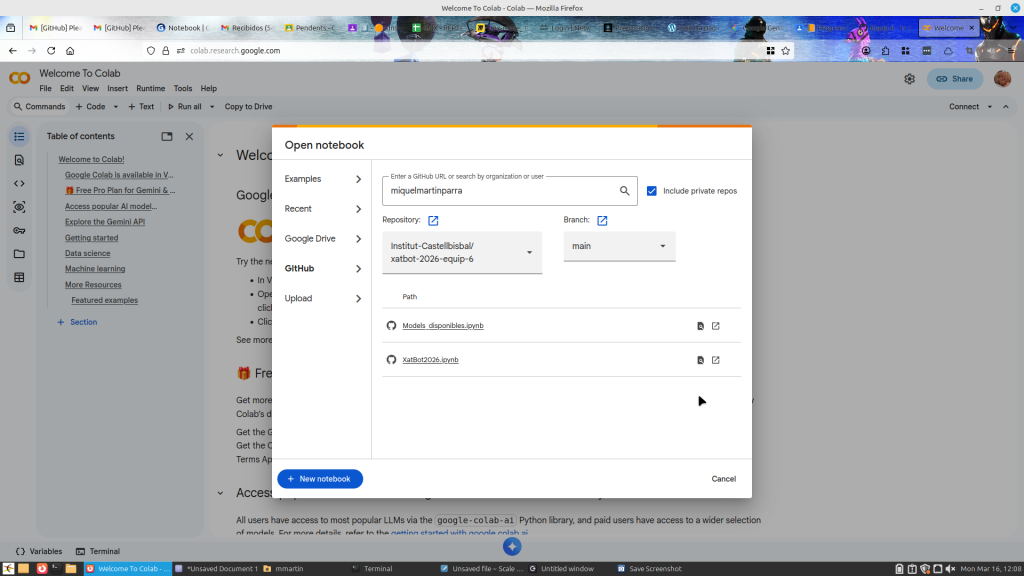Open the Files folder icon in left sidebar
Viewport: 1024px width, 576px height.
pos(19,254)
